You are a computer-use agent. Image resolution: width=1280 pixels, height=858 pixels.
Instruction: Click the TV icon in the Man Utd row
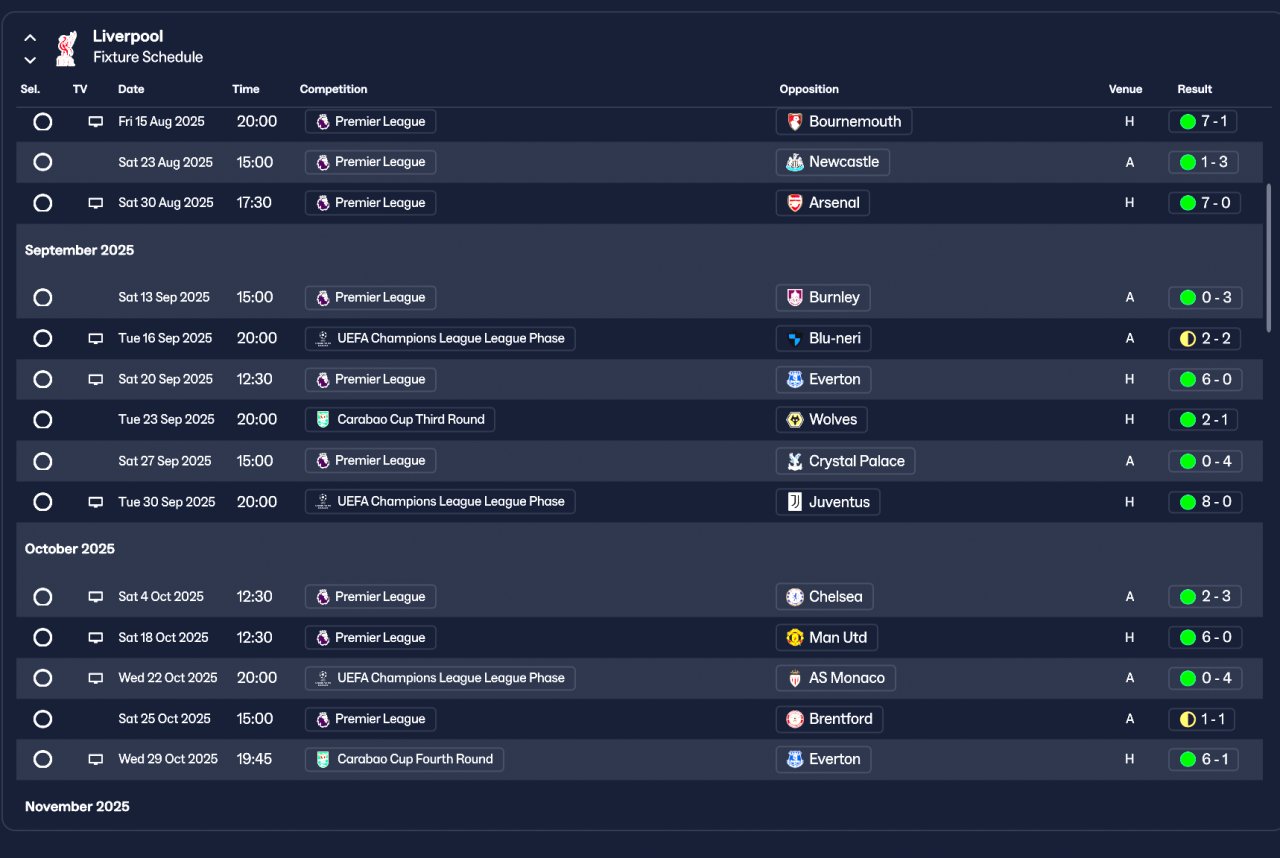pyautogui.click(x=96, y=638)
